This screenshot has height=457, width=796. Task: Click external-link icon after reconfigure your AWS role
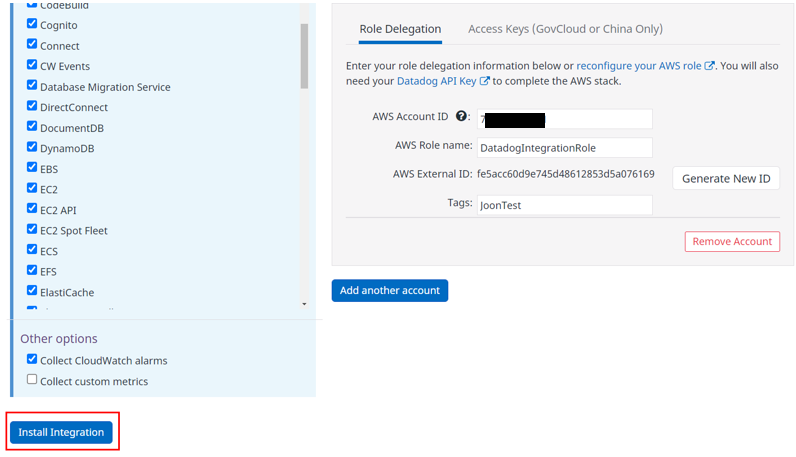pyautogui.click(x=710, y=66)
